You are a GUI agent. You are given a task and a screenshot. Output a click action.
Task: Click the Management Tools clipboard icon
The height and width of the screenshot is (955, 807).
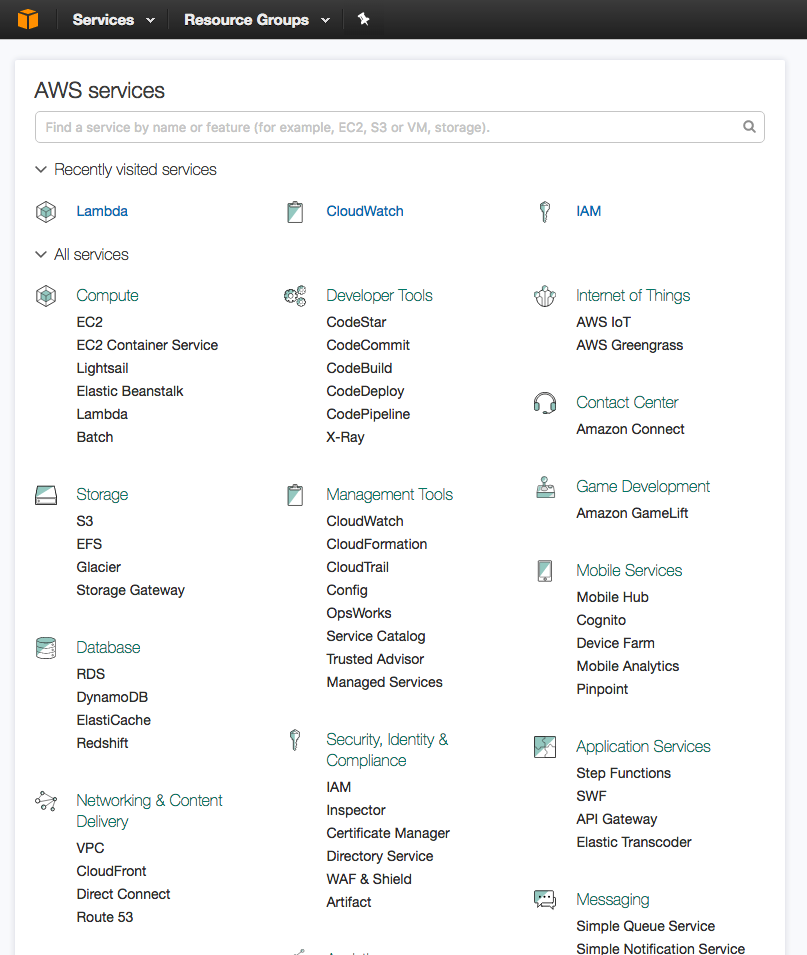click(x=295, y=495)
